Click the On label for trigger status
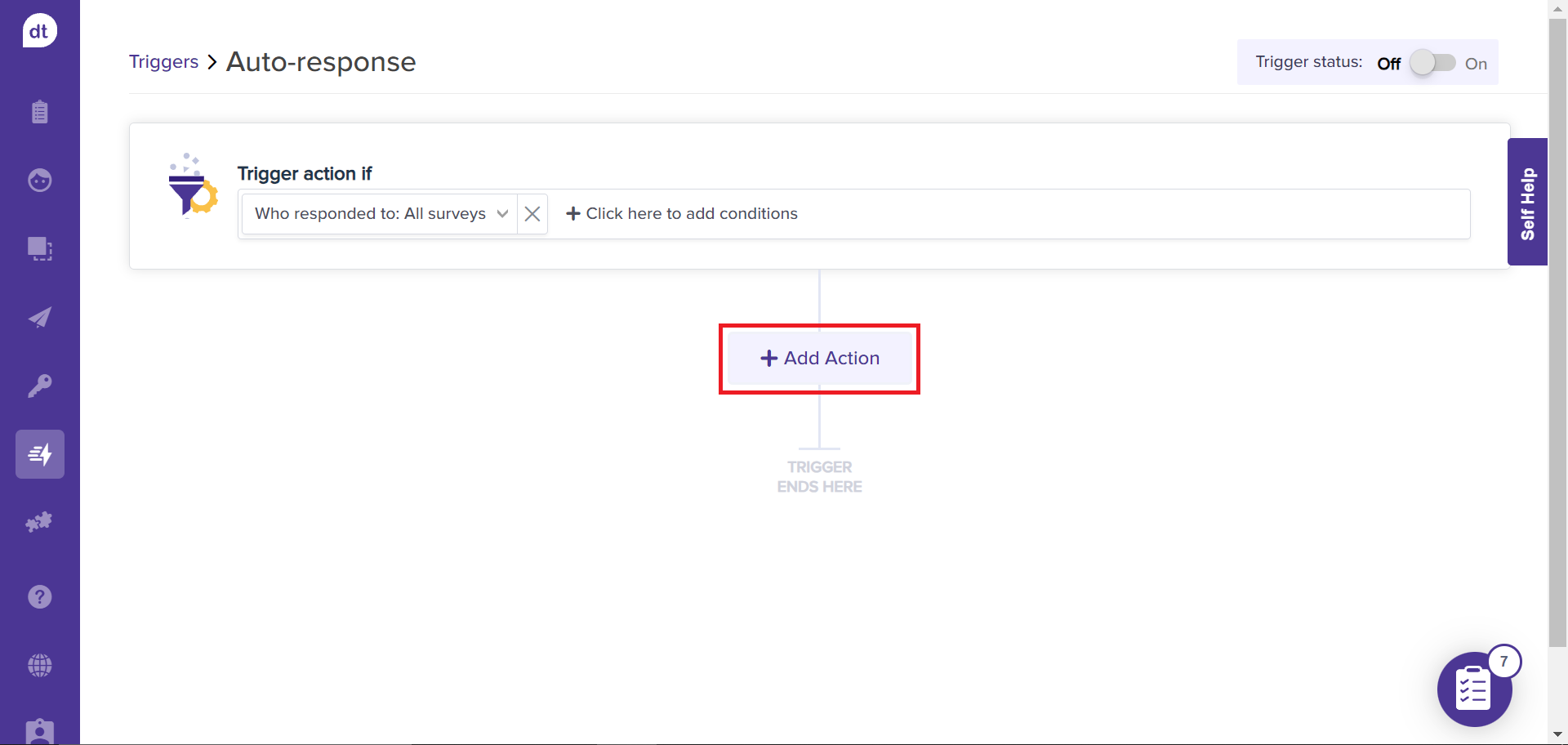The image size is (1568, 745). 1475,64
